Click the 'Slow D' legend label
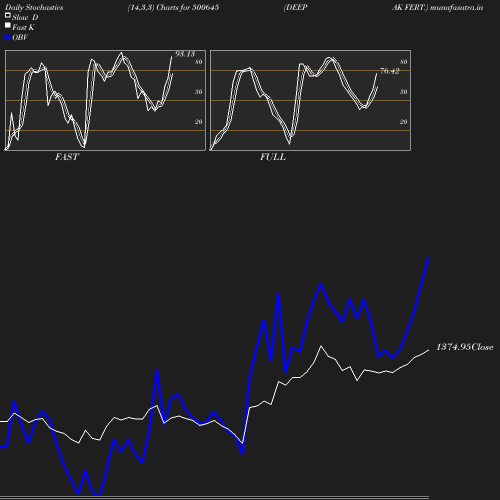Screen dimensions: 500x500 tap(25, 17)
